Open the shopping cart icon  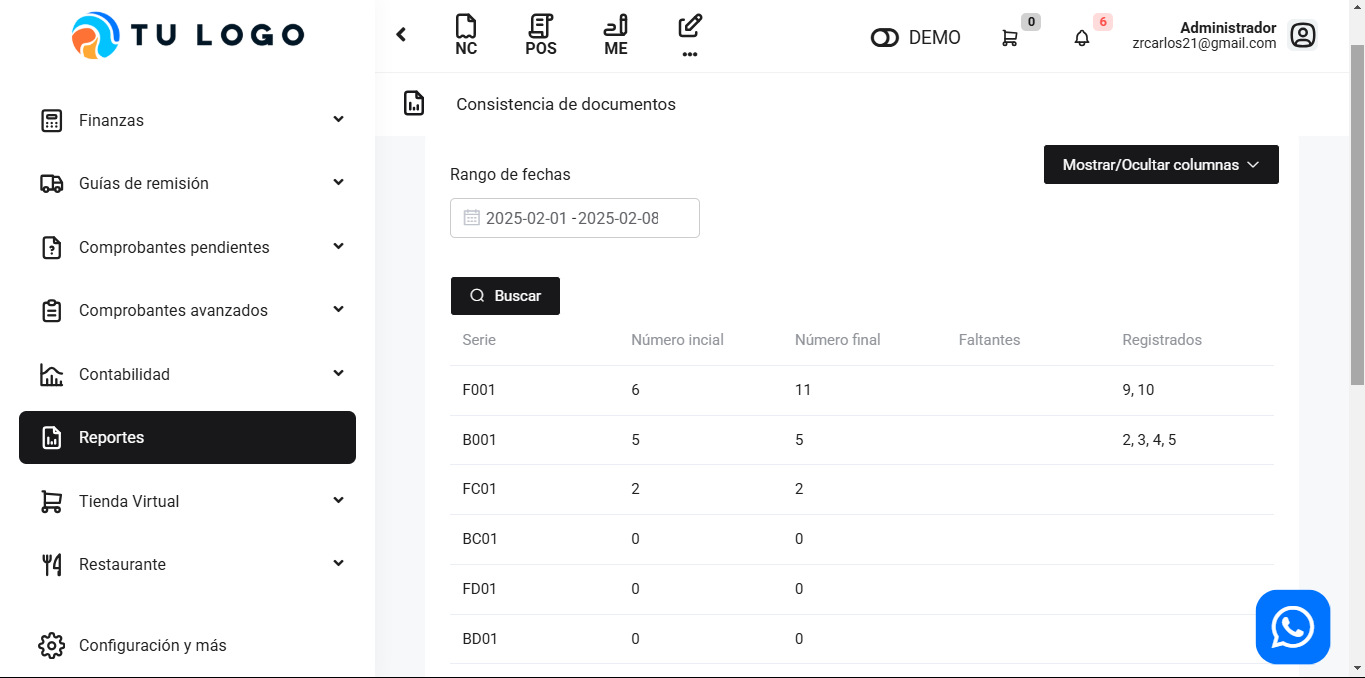click(x=1010, y=38)
